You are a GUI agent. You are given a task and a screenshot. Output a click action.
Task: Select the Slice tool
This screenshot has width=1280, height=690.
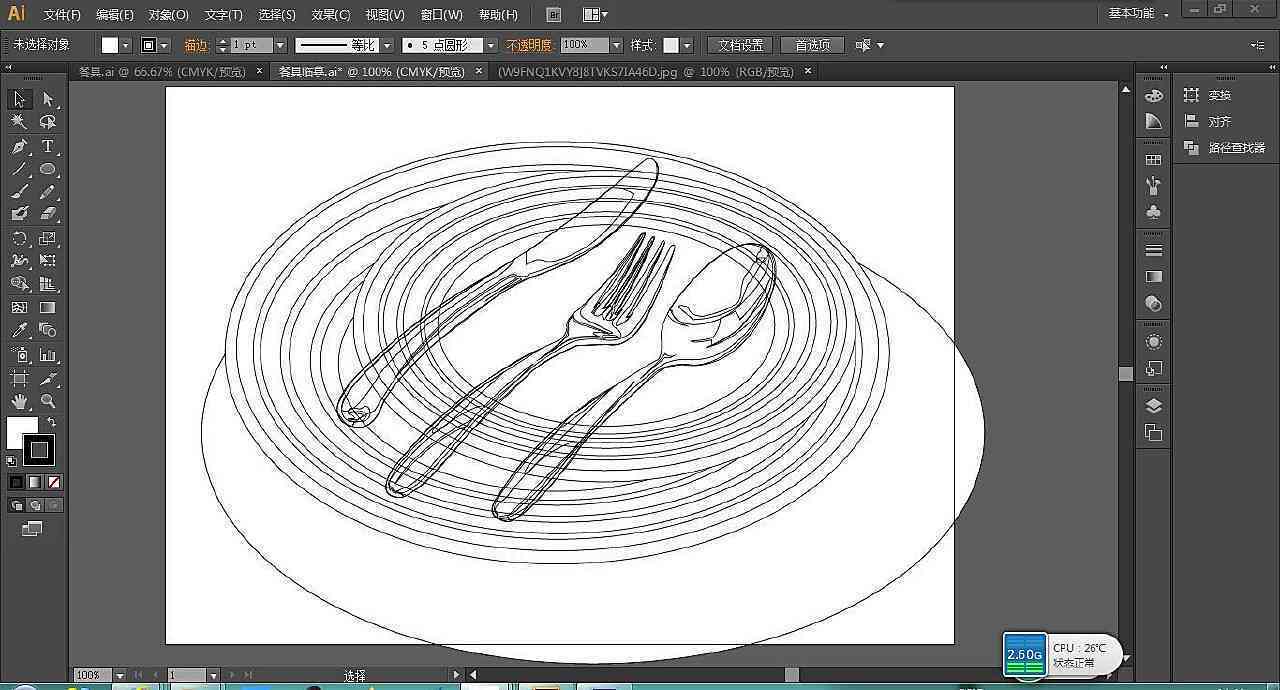[47, 379]
